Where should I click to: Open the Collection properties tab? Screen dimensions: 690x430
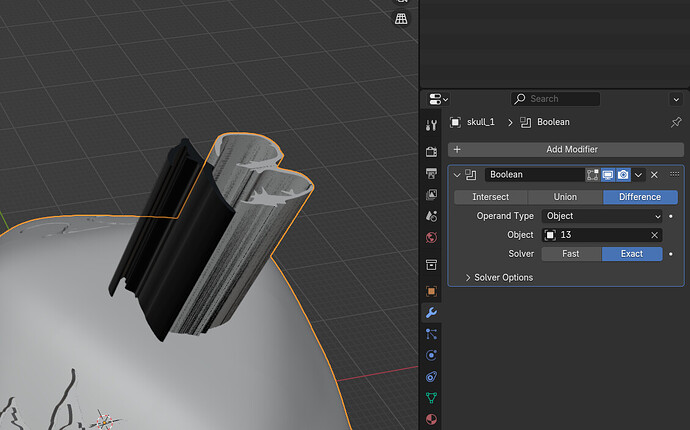click(x=431, y=265)
